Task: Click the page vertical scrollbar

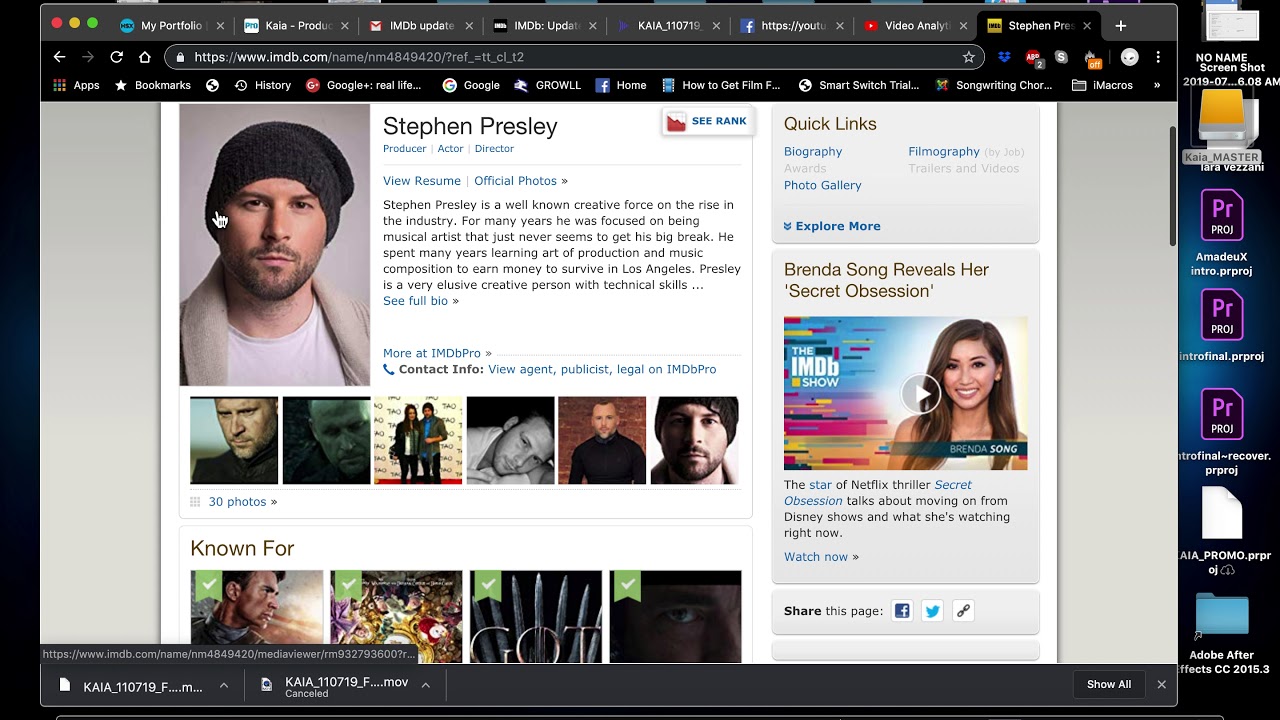Action: point(1173,186)
